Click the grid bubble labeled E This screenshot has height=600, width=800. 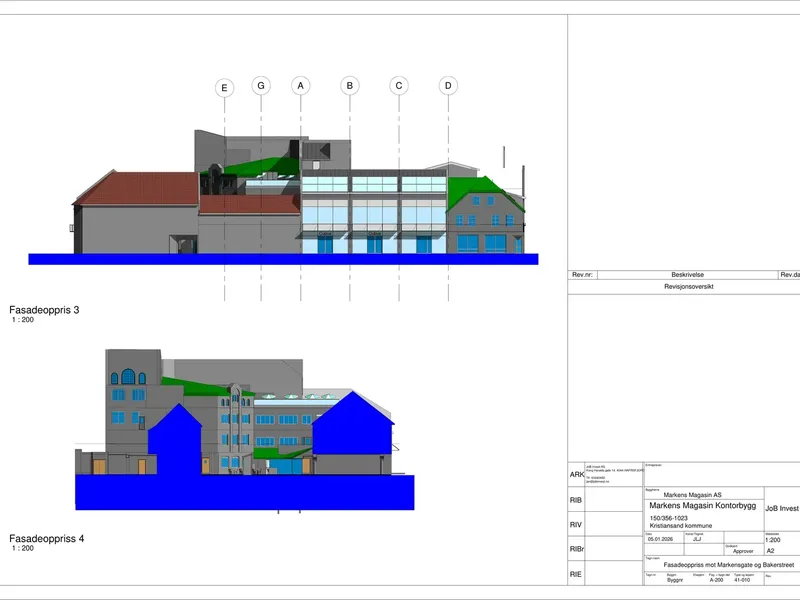click(x=224, y=88)
